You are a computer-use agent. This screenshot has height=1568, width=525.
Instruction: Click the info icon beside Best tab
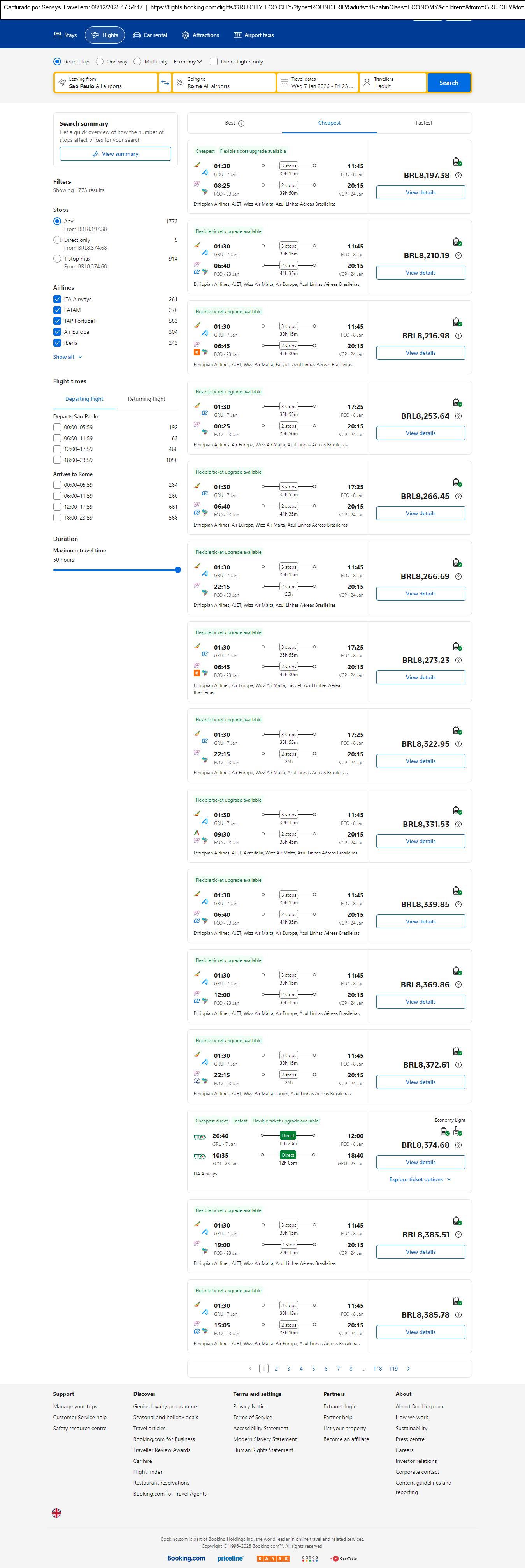pyautogui.click(x=242, y=123)
